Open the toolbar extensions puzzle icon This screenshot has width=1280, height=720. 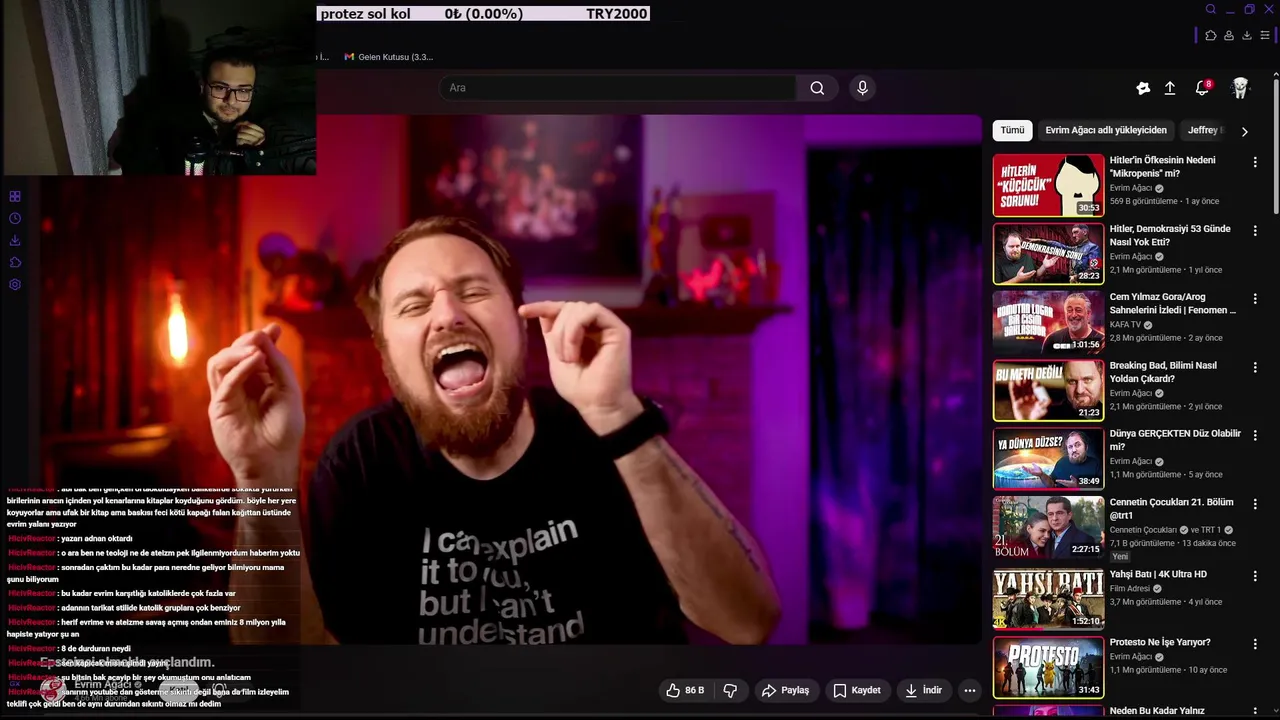(1211, 35)
